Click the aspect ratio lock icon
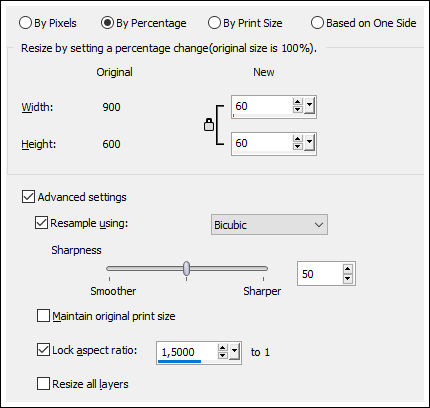Screen dimensions: 430x408 coord(209,125)
